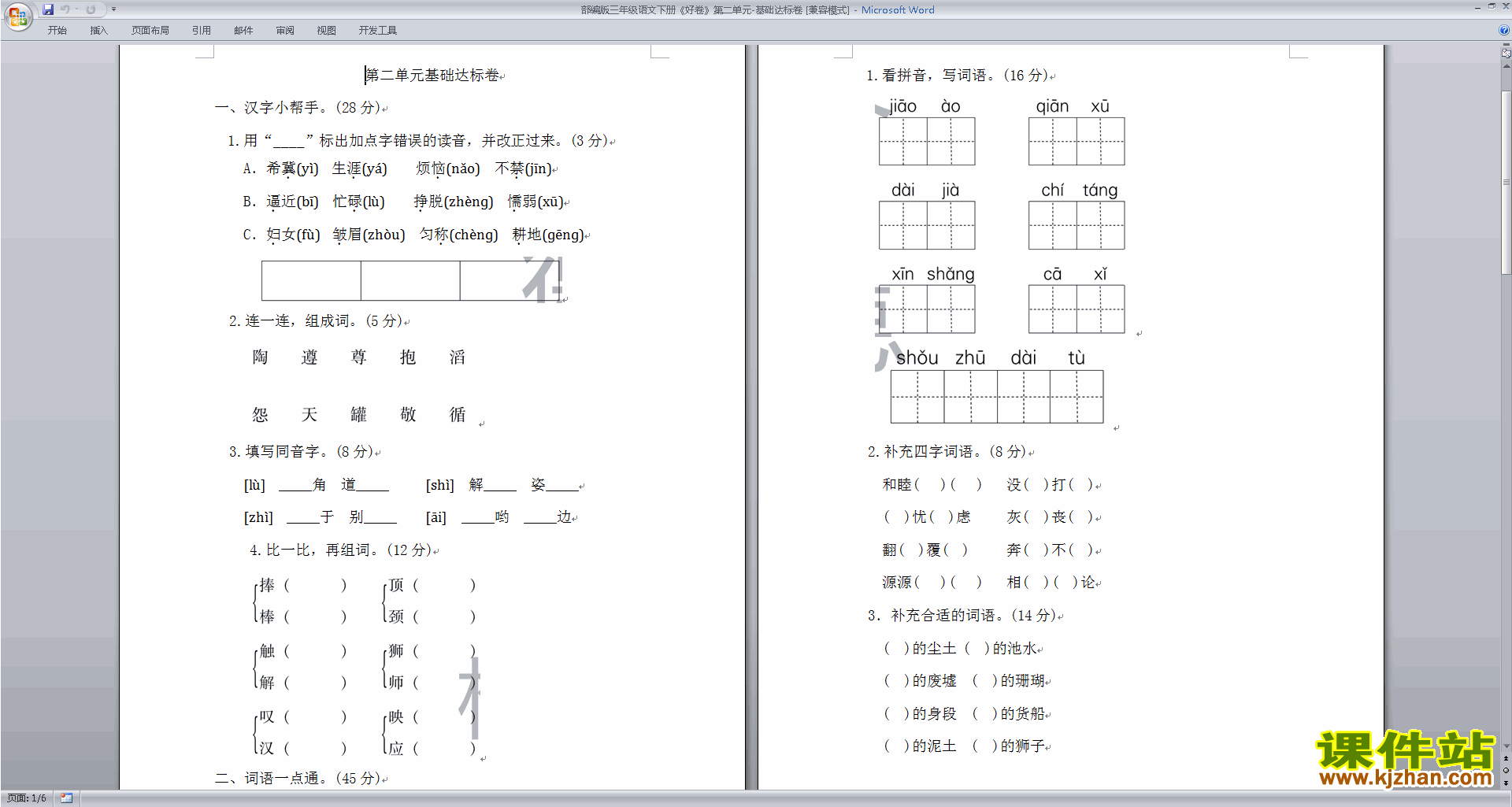1512x807 pixels.
Task: Click the phrase 源源( )( )
Action: click(x=932, y=583)
